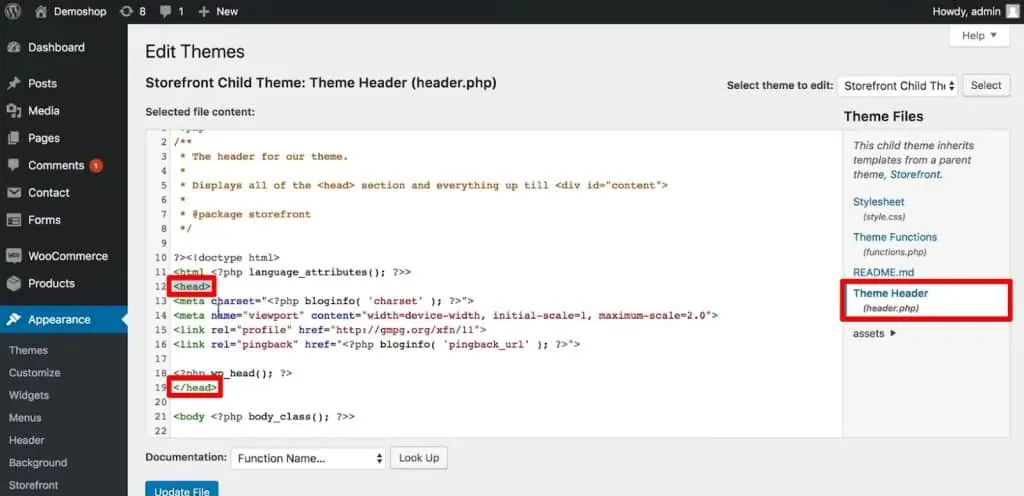
Task: Open the Dashboard menu
Action: click(x=56, y=48)
